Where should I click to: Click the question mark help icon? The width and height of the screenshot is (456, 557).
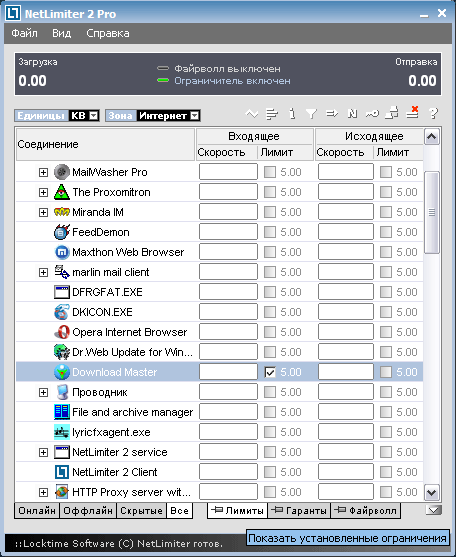[434, 114]
